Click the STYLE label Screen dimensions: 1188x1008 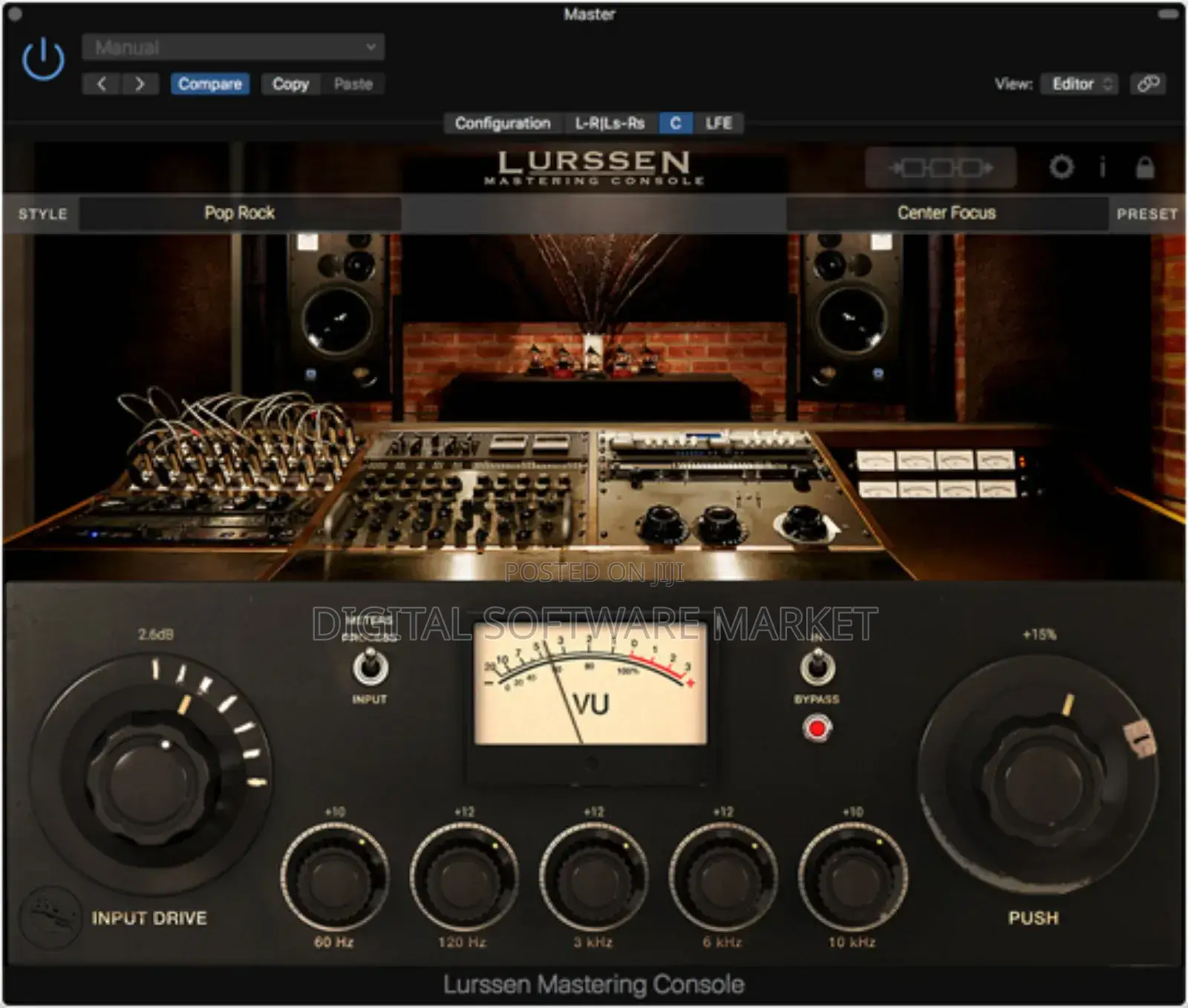(x=42, y=214)
